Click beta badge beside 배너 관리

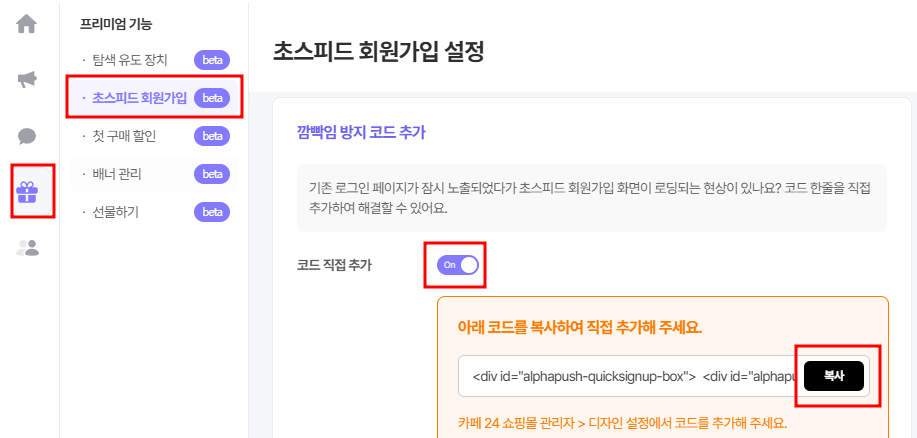tap(212, 174)
